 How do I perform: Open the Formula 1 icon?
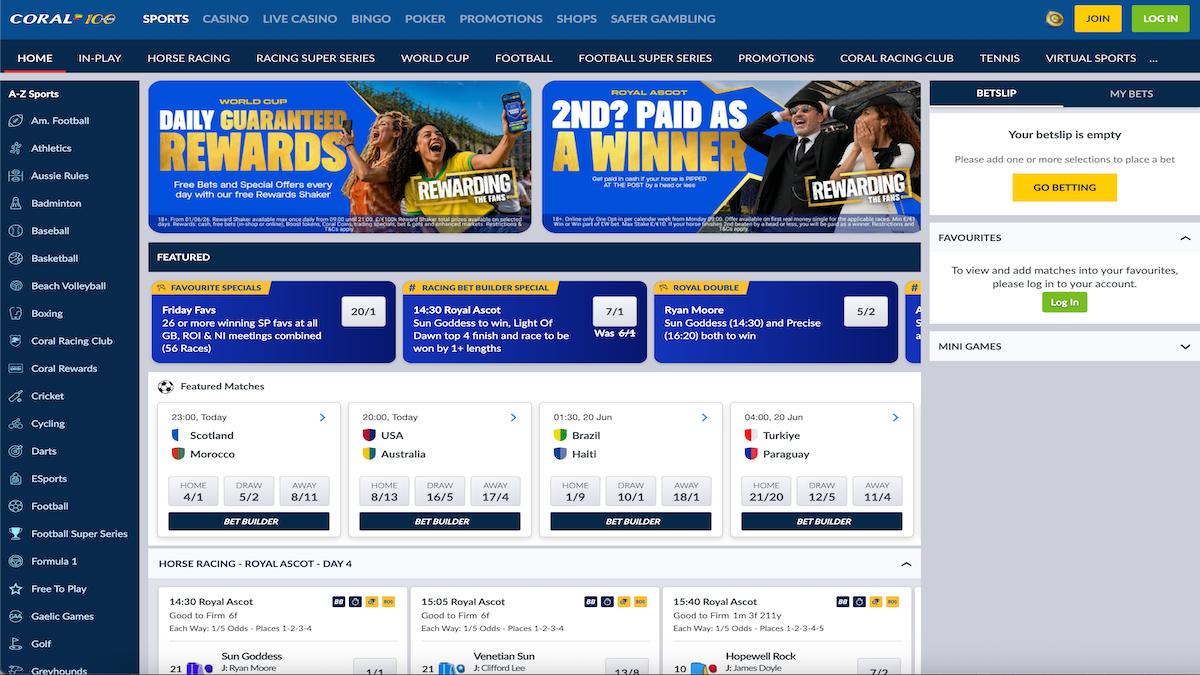(15, 561)
